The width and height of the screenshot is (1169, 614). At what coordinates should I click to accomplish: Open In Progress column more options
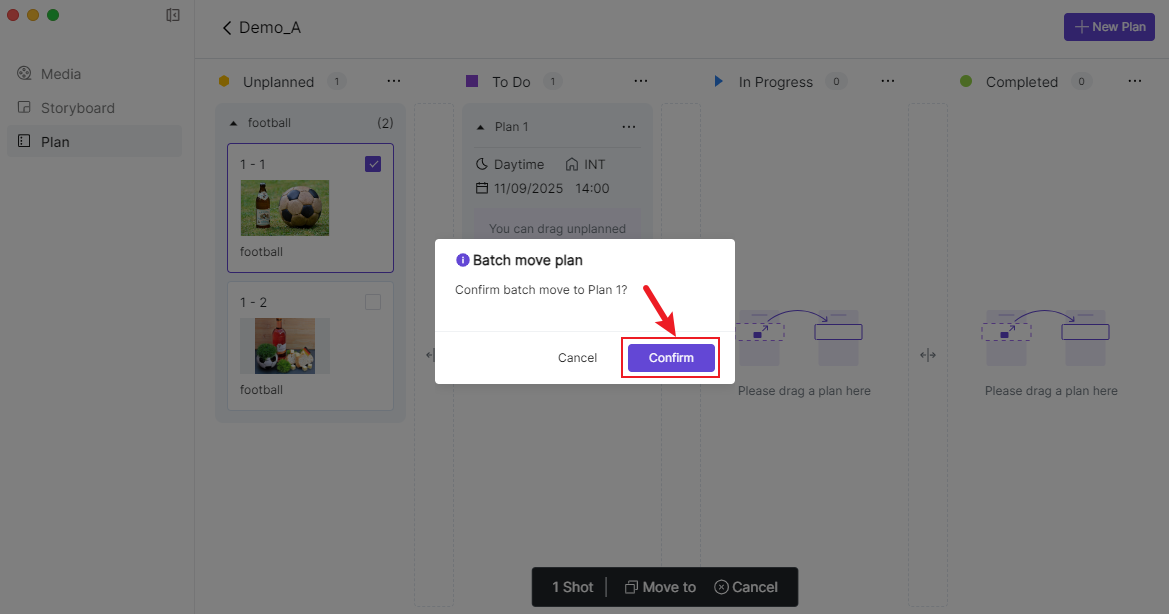tap(888, 81)
